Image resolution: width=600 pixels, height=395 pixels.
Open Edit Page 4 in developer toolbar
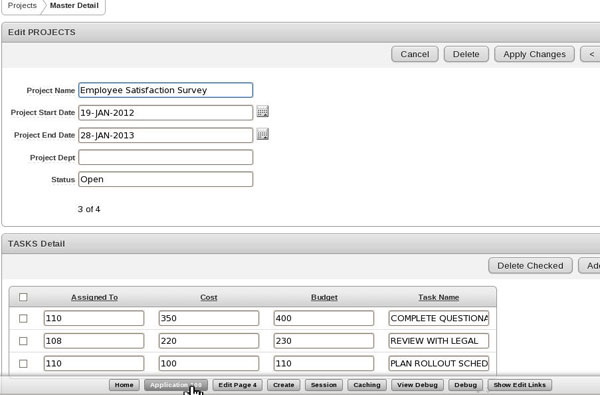237,385
